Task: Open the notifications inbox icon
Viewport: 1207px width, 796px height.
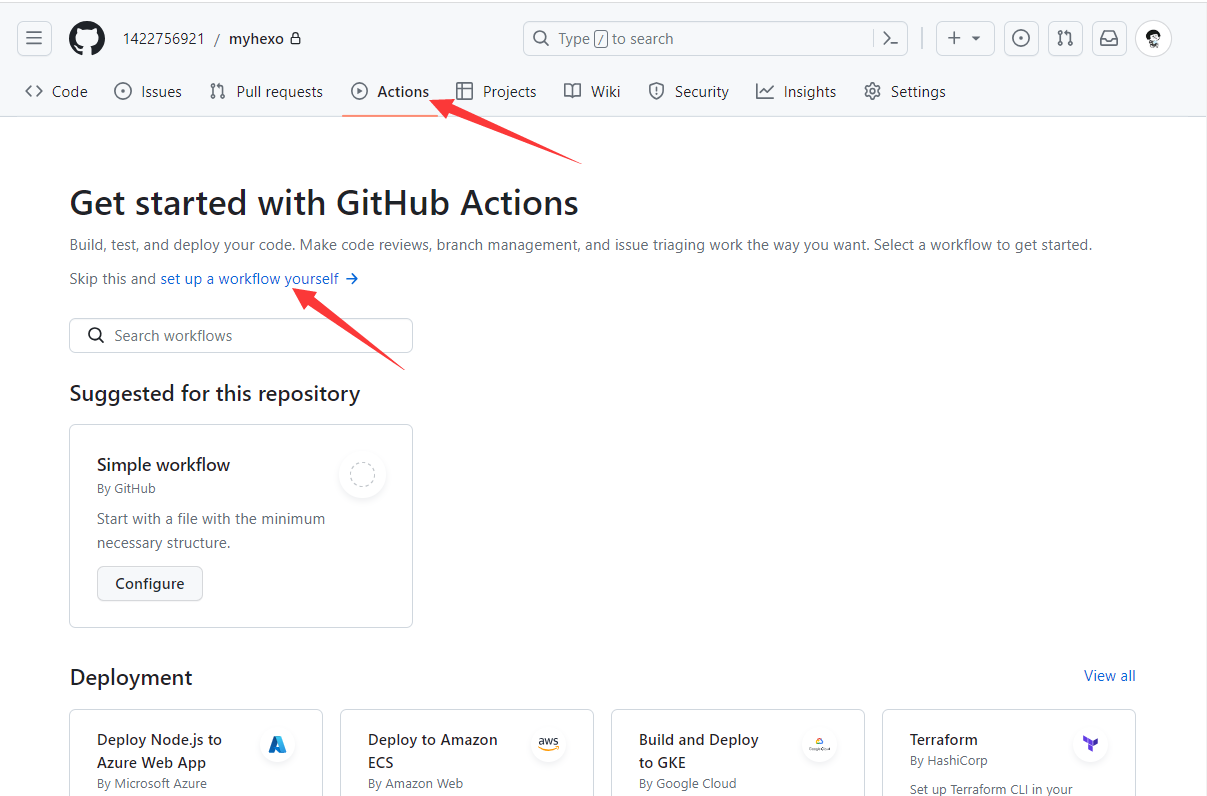Action: [1109, 39]
